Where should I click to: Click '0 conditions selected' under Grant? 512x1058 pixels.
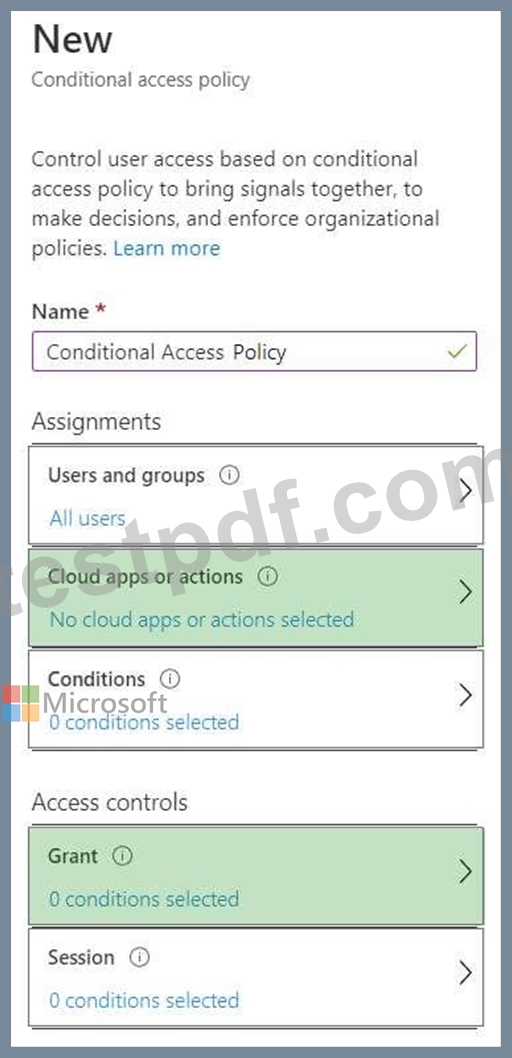coord(144,899)
